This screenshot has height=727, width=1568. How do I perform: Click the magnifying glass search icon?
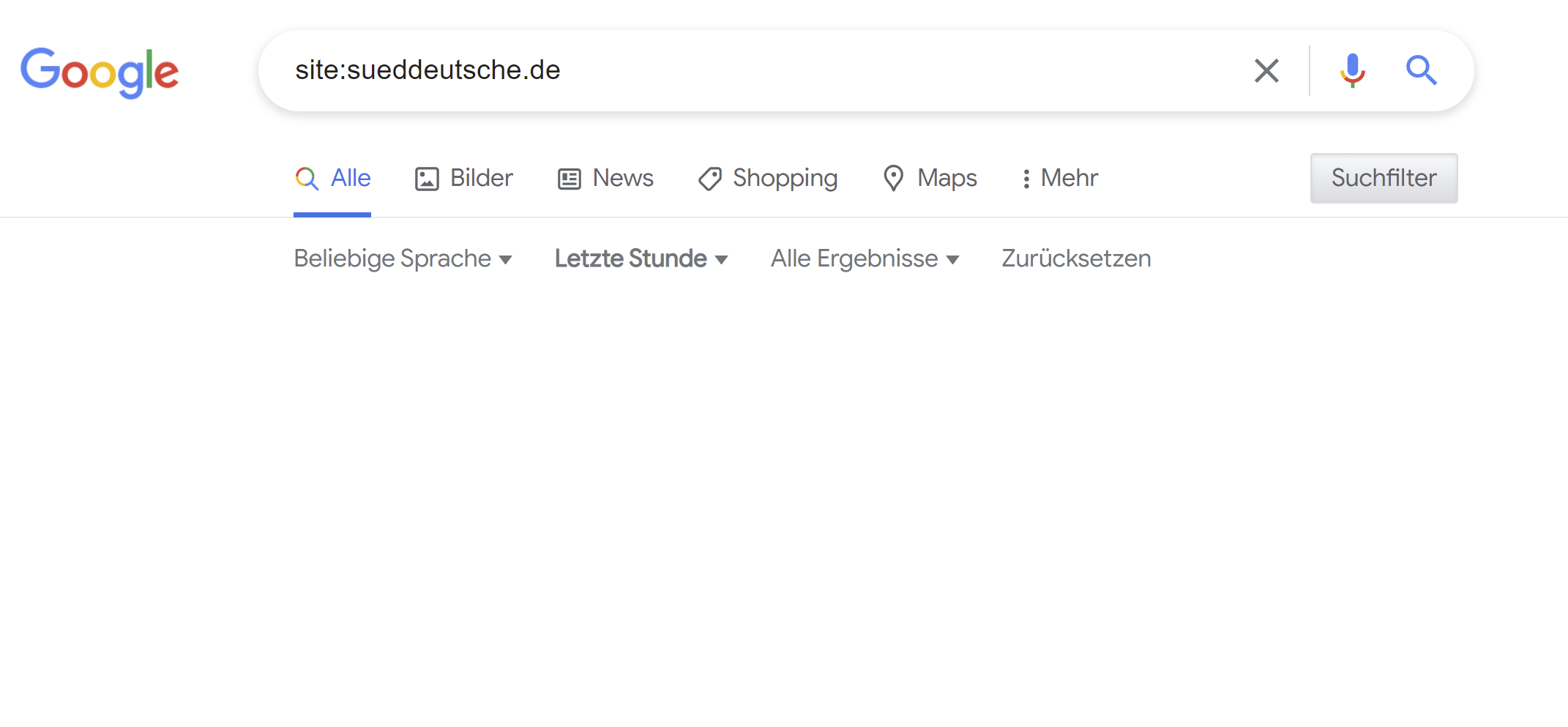click(1421, 70)
